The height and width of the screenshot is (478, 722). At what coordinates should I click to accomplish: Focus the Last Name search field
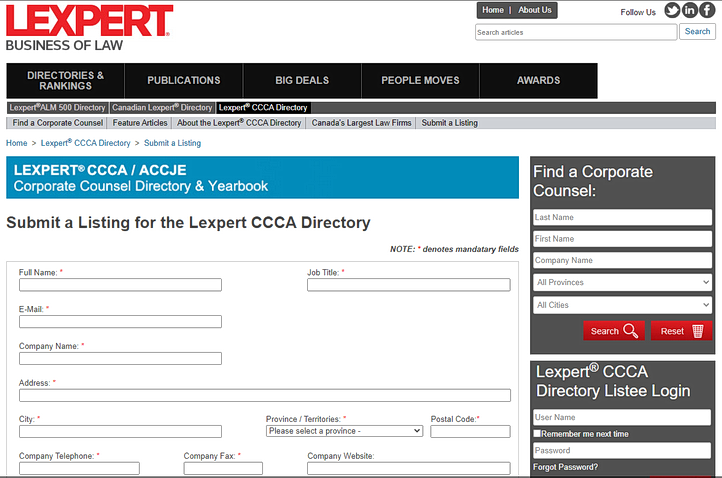click(623, 217)
